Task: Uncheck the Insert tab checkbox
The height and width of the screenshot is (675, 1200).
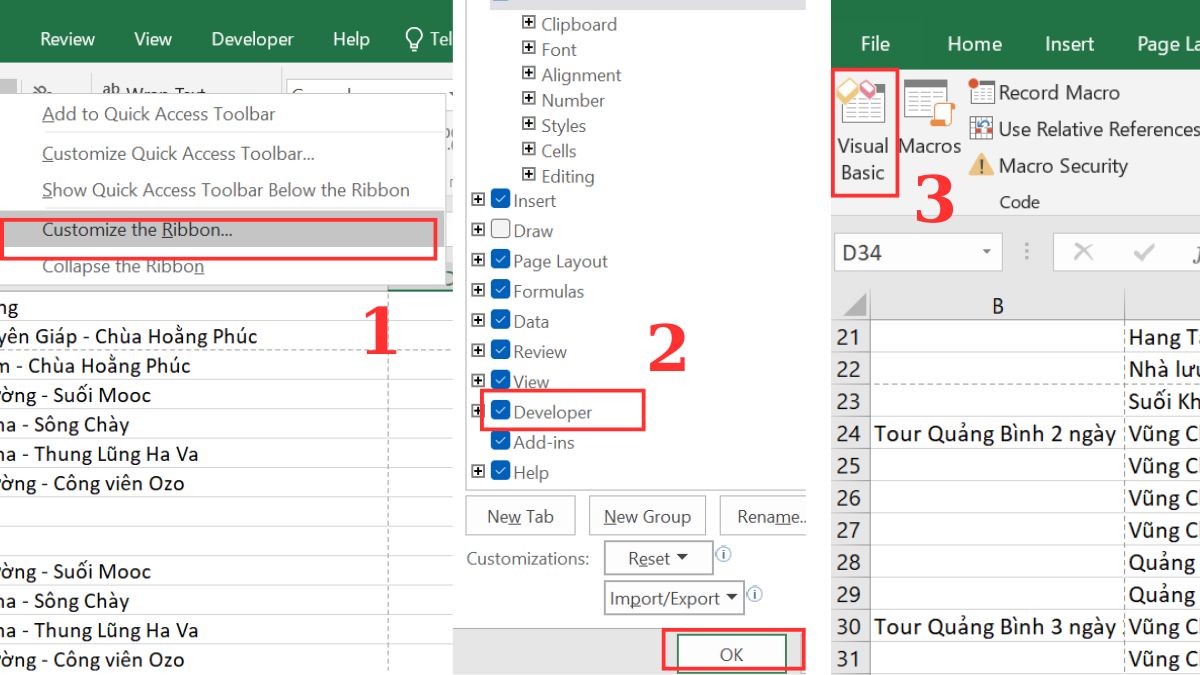Action: pos(501,199)
